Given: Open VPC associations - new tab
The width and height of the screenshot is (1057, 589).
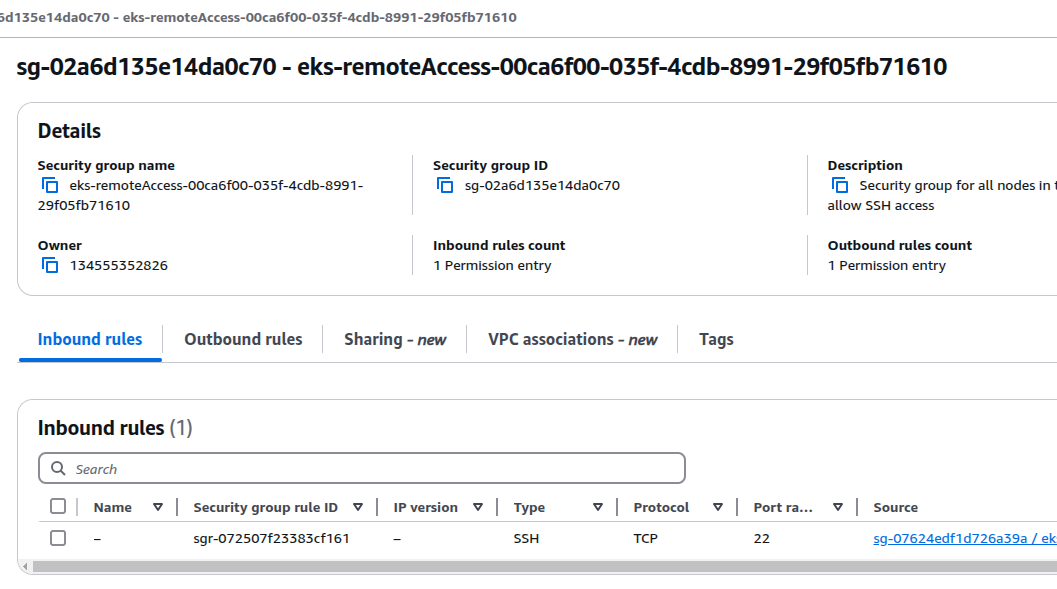Looking at the screenshot, I should 572,340.
